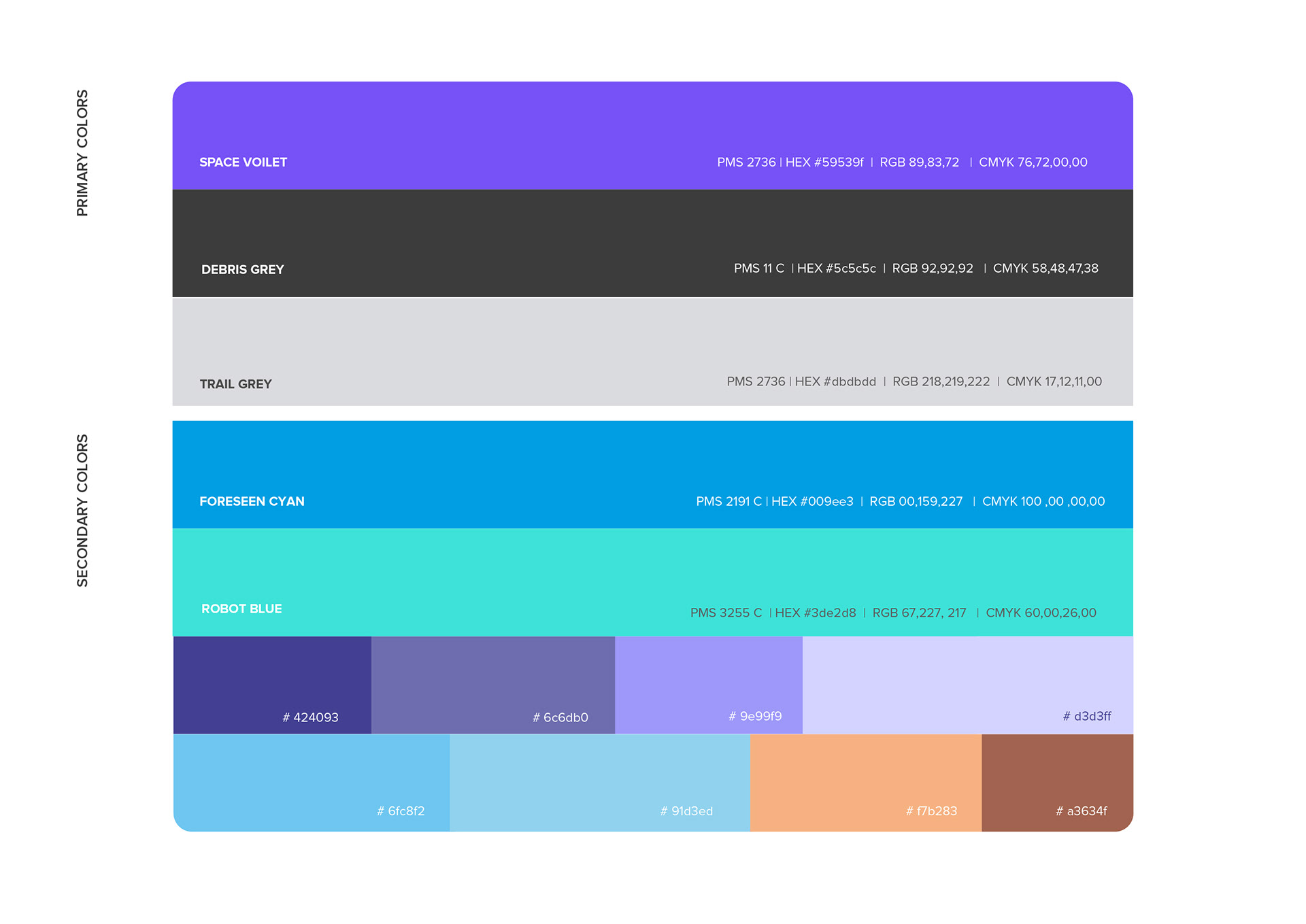
Task: Click 'RGB 89,83,72' value text
Action: tap(920, 162)
